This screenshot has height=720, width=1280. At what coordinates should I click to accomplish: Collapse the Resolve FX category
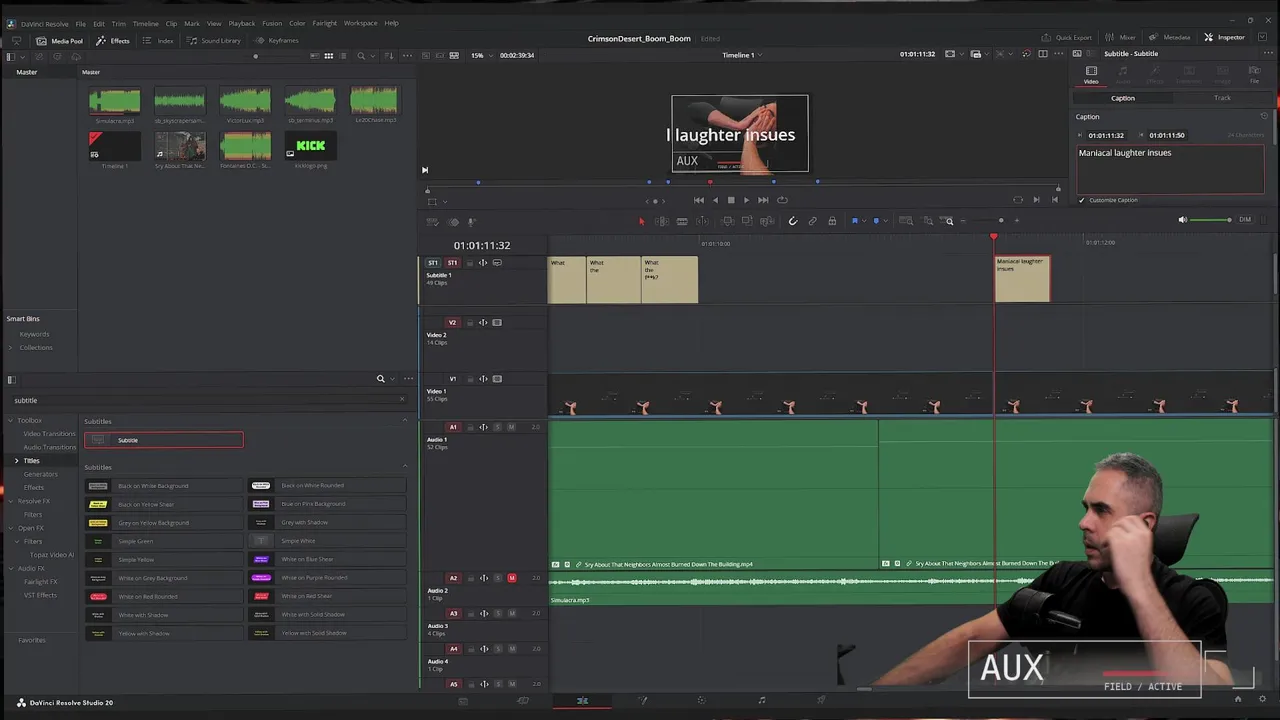click(10, 501)
